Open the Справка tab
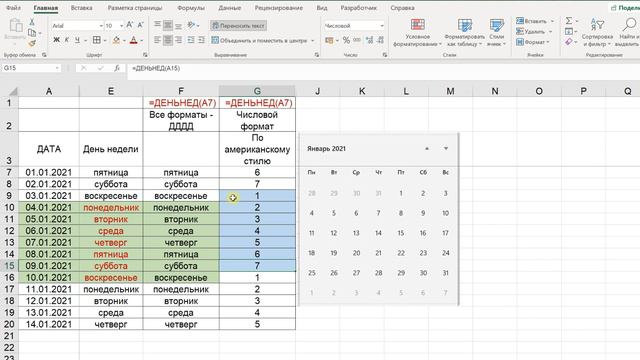 point(402,8)
